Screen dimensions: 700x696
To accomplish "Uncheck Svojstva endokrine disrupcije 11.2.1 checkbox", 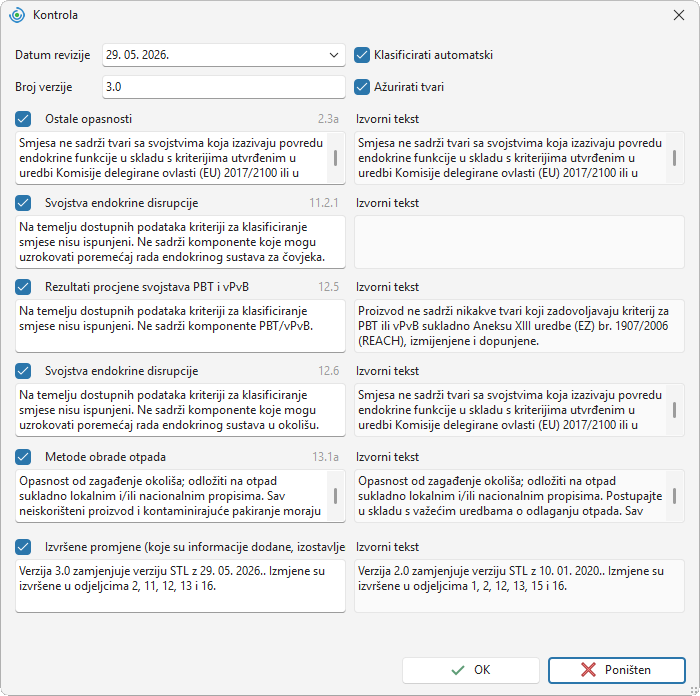I will (23, 203).
